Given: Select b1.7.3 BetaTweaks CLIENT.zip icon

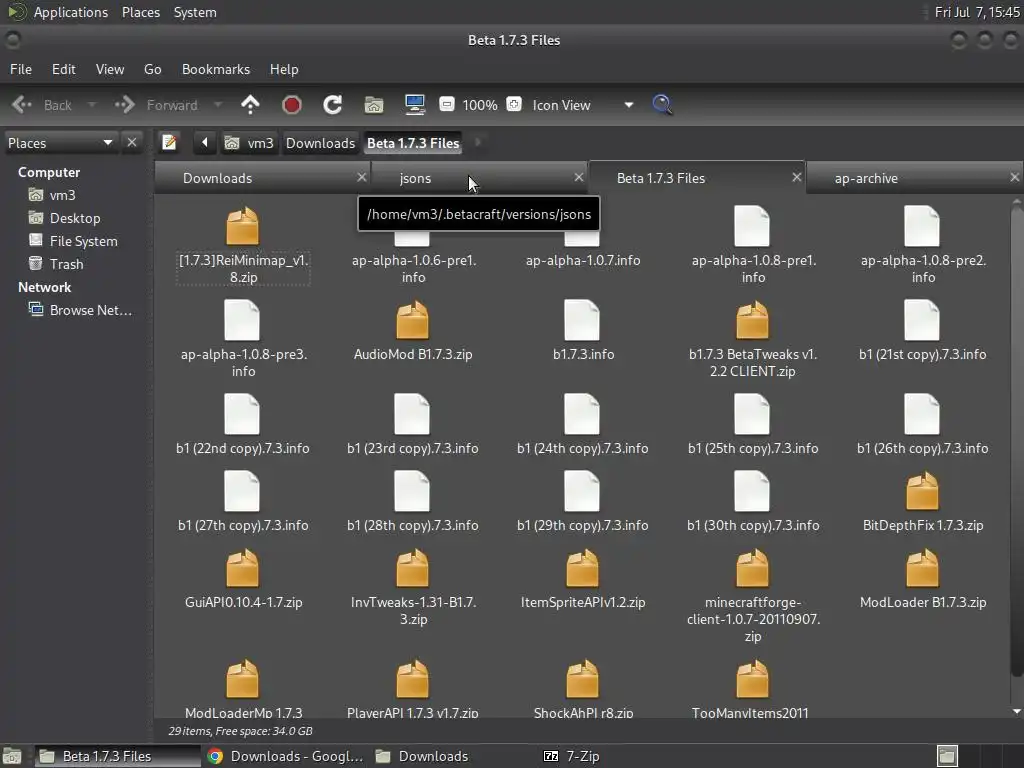Looking at the screenshot, I should click(752, 320).
